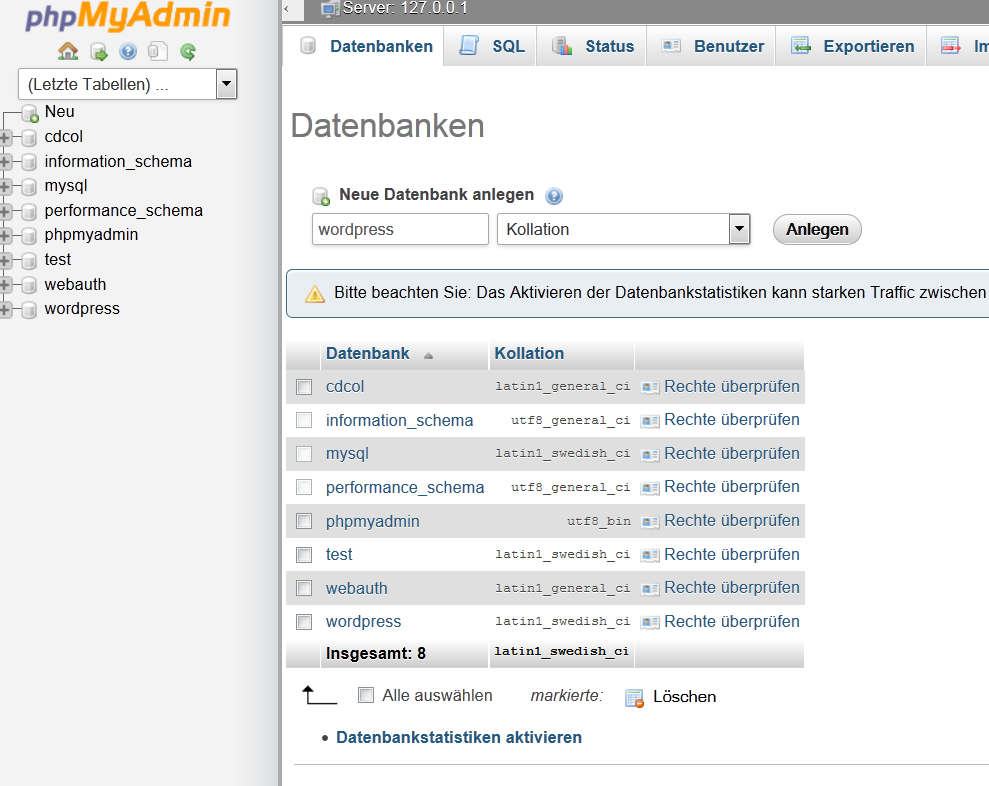Sort by Datenbank column header

click(x=367, y=353)
